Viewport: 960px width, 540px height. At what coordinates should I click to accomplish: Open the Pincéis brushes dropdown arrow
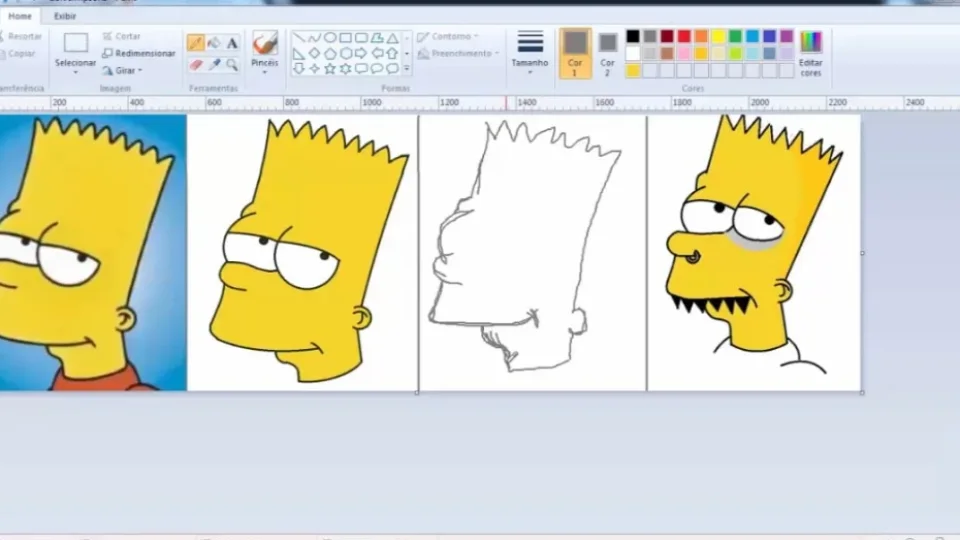(x=264, y=72)
